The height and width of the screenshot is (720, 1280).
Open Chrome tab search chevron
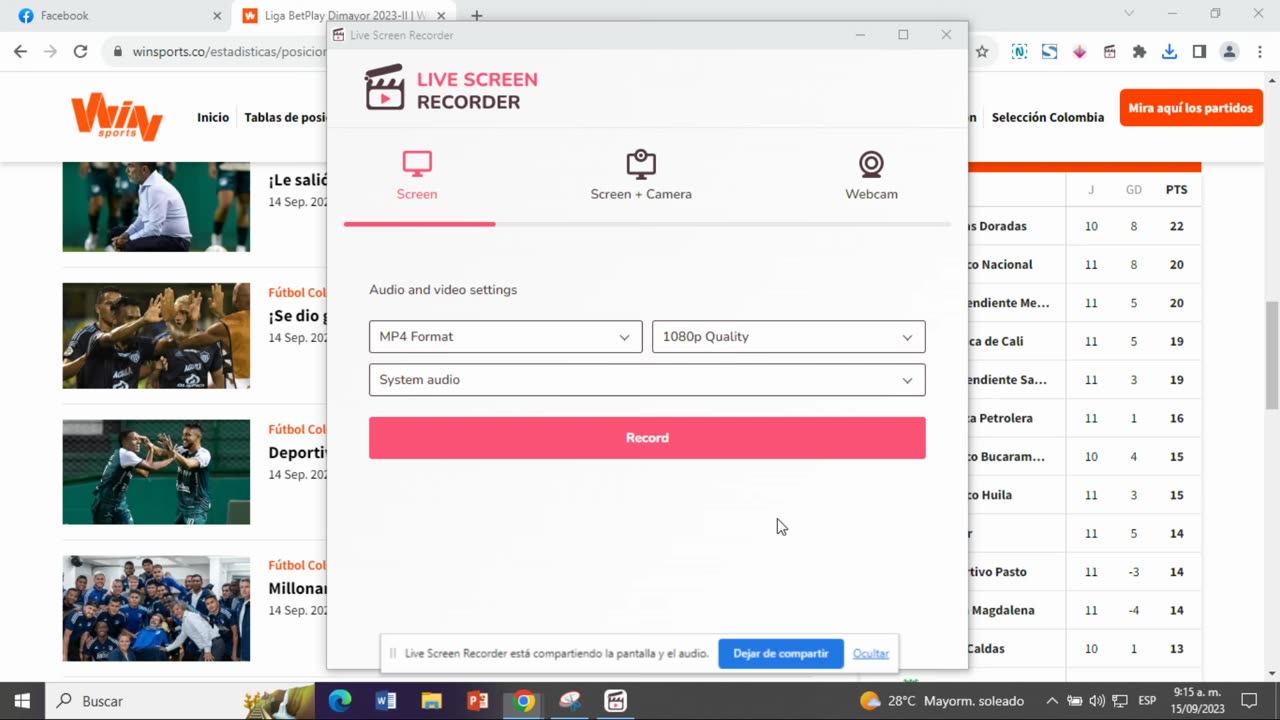coord(1129,14)
